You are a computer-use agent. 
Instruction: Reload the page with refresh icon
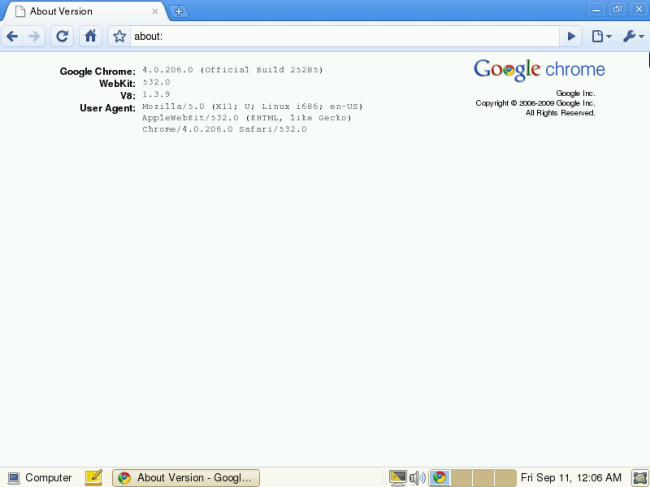pos(62,36)
